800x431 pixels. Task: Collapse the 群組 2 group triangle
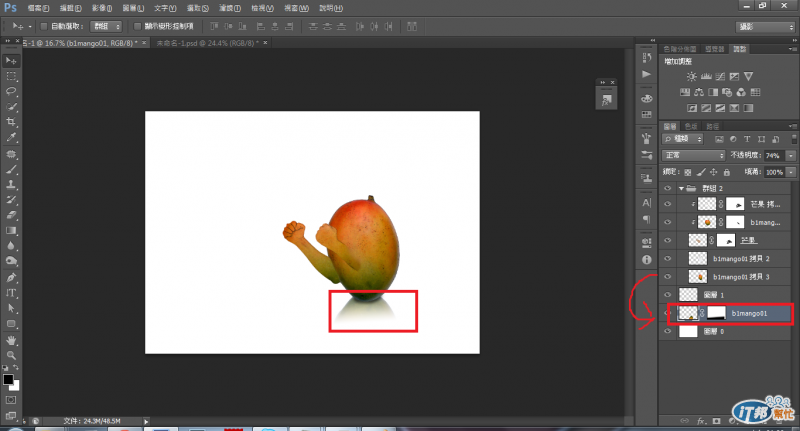(x=681, y=188)
